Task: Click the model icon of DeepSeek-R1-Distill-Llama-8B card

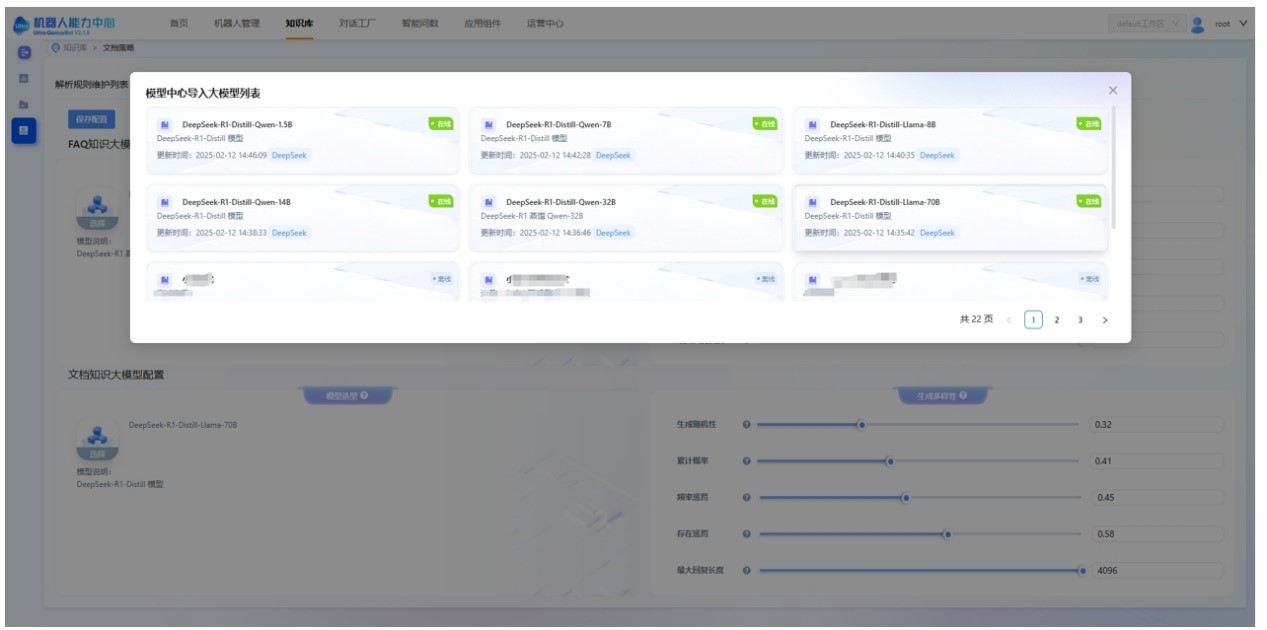Action: point(813,125)
